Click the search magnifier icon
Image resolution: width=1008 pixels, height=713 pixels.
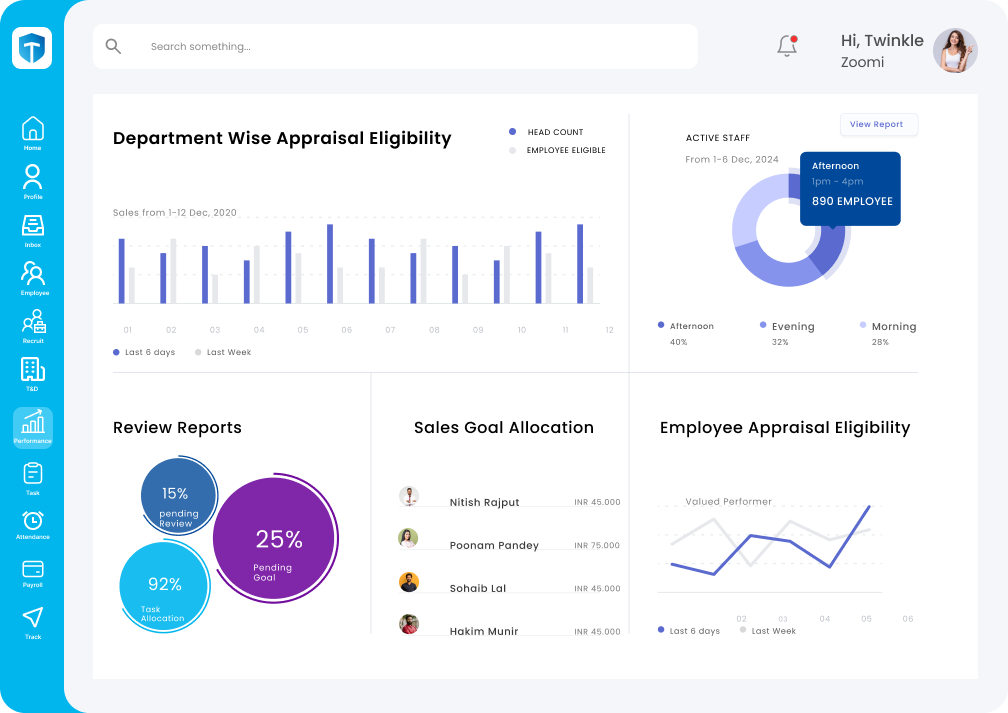click(113, 46)
